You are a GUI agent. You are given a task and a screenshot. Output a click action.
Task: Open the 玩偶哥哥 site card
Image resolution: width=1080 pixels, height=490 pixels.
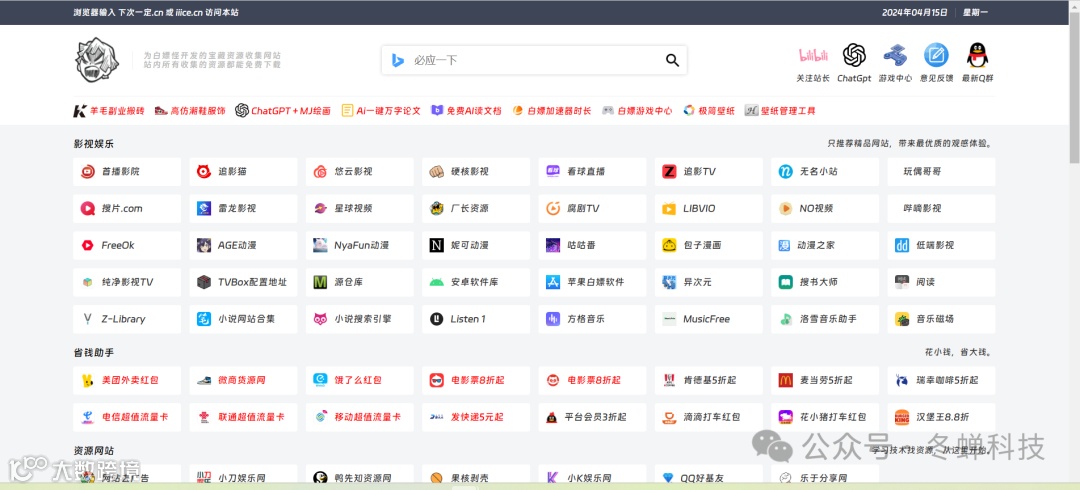[942, 172]
